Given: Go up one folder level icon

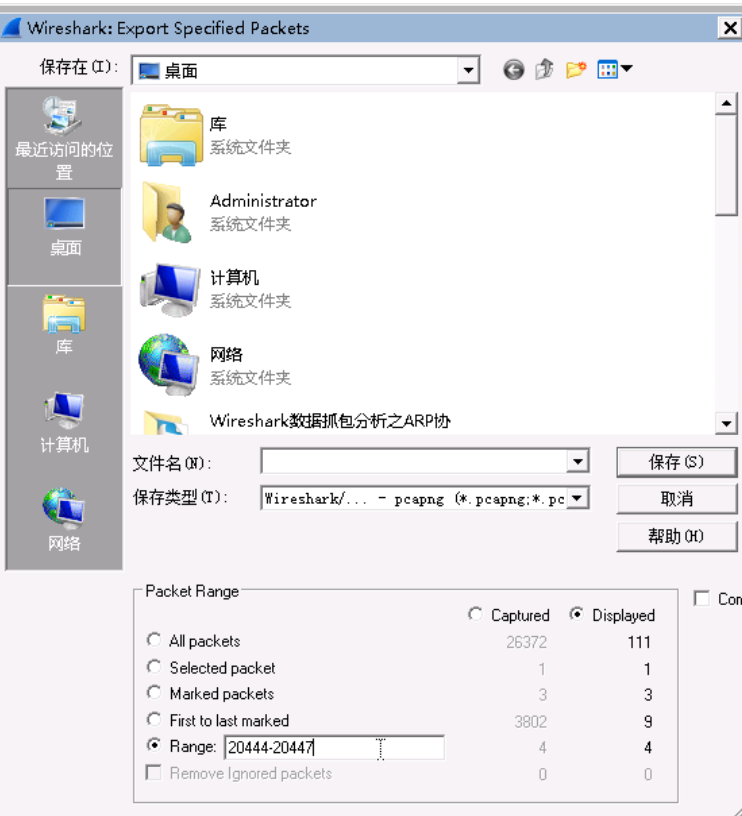Looking at the screenshot, I should tap(544, 69).
